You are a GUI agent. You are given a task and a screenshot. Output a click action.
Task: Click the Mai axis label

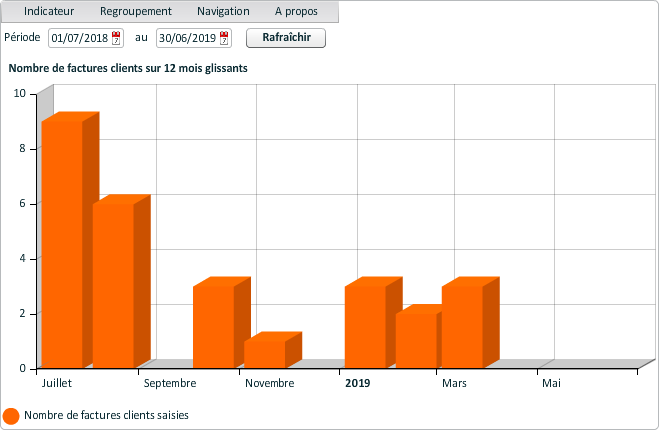click(x=551, y=383)
